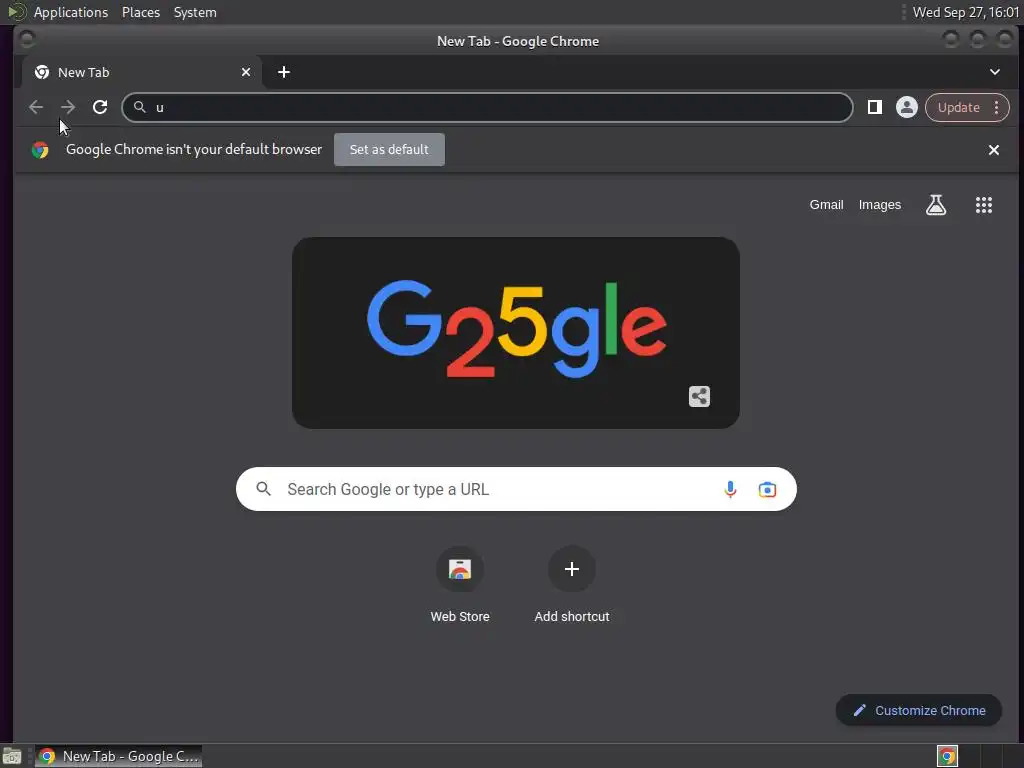Open the Google apps grid
Screen dimensions: 1024x768
984,205
